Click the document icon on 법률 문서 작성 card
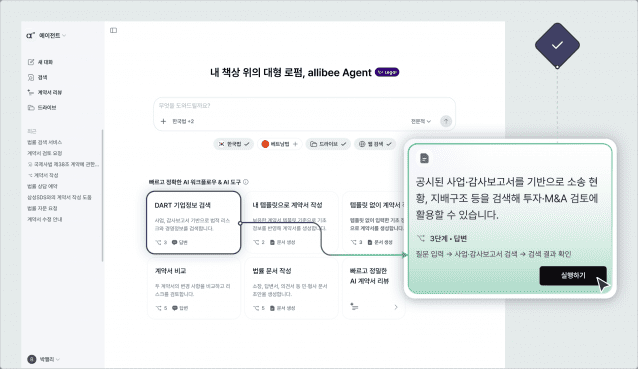This screenshot has height=369, width=638. pyautogui.click(x=272, y=308)
